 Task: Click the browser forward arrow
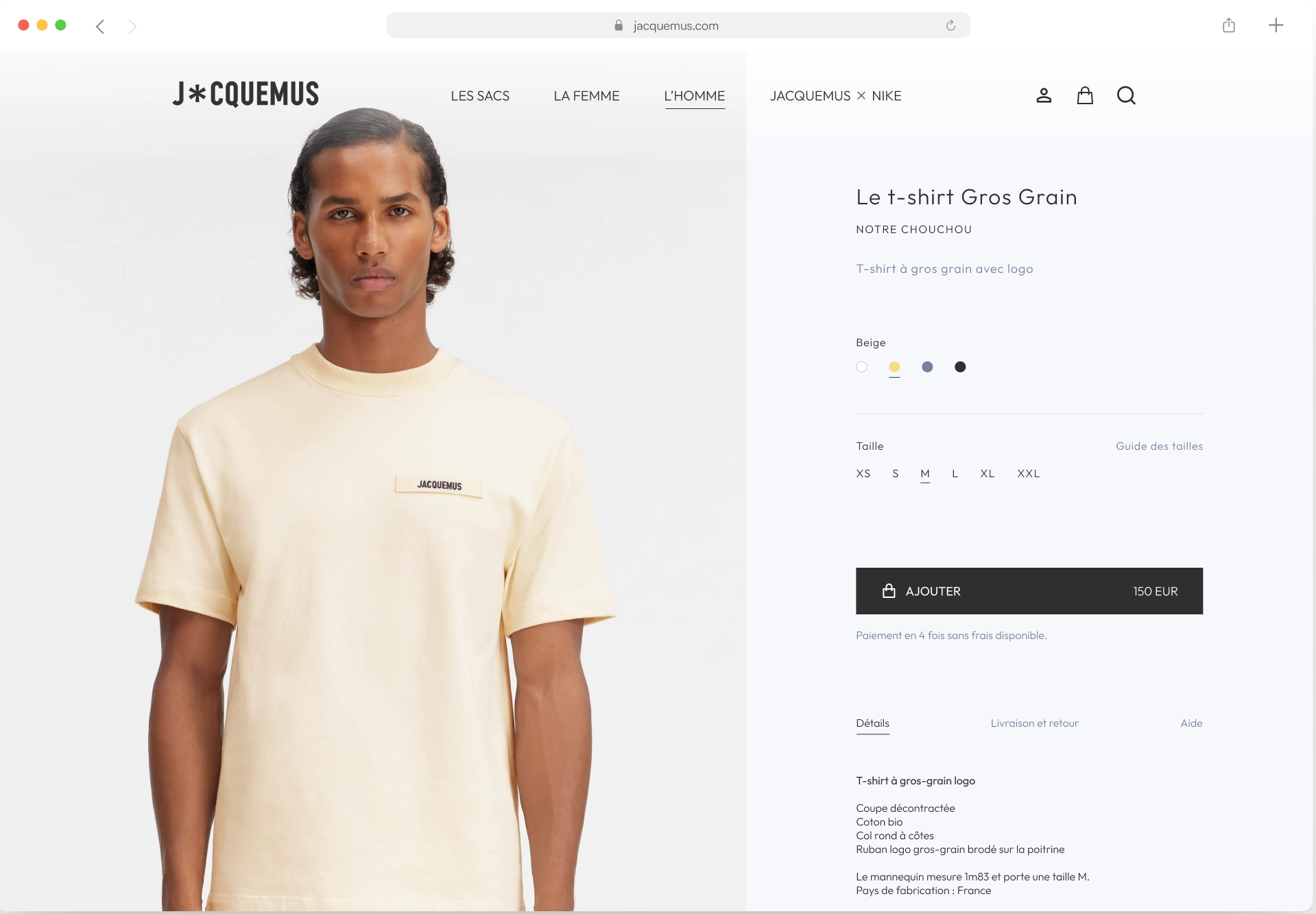(132, 26)
